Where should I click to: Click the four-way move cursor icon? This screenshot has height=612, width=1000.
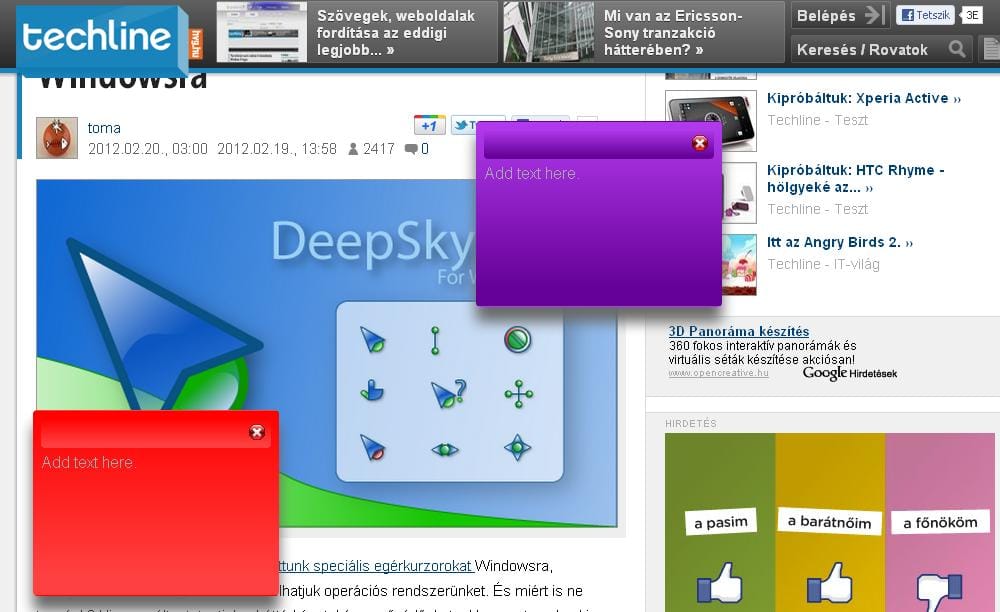click(x=518, y=394)
